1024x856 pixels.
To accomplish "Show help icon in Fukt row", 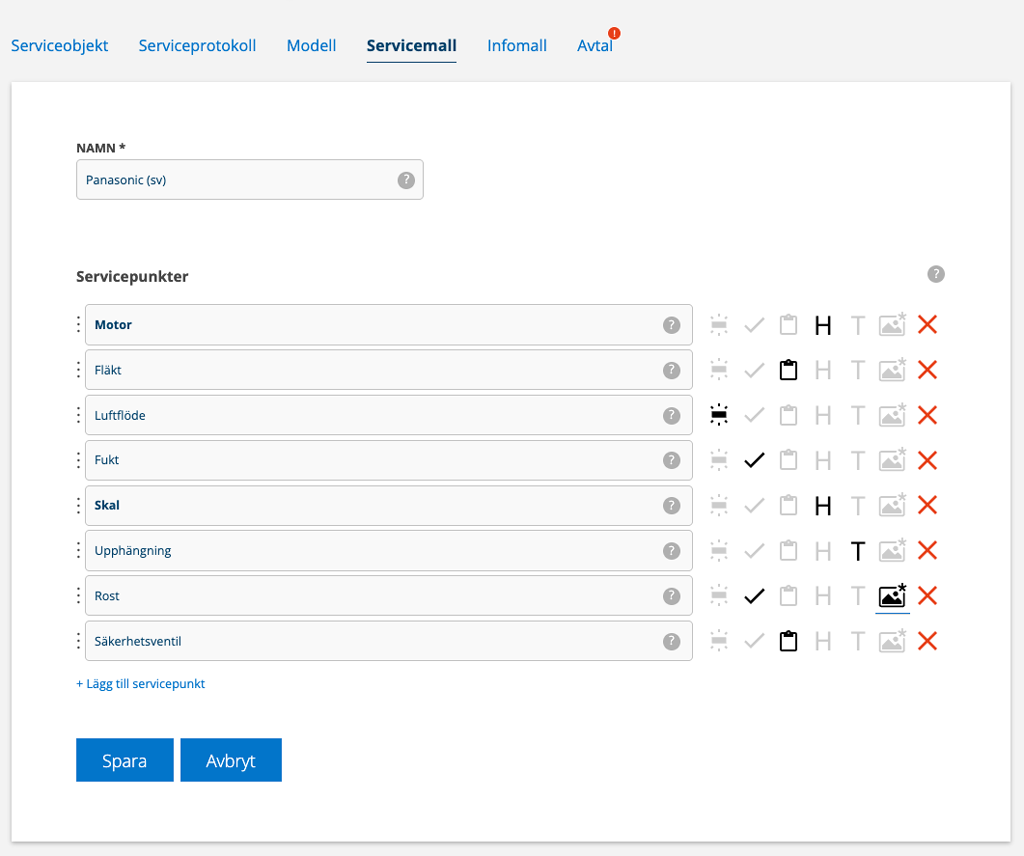I will (x=671, y=460).
